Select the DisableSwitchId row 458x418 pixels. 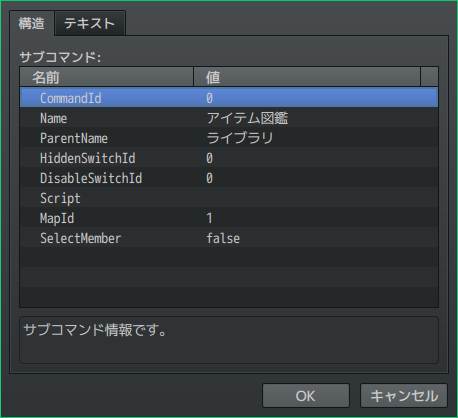tap(229, 177)
